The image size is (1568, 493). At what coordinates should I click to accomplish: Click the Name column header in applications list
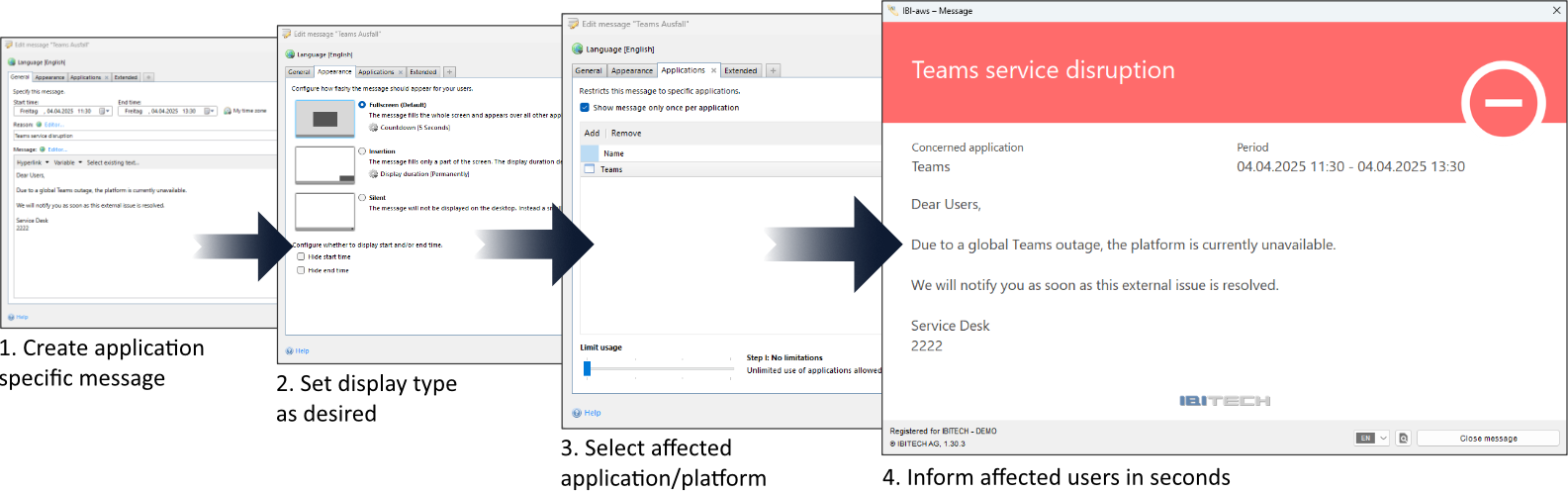613,153
